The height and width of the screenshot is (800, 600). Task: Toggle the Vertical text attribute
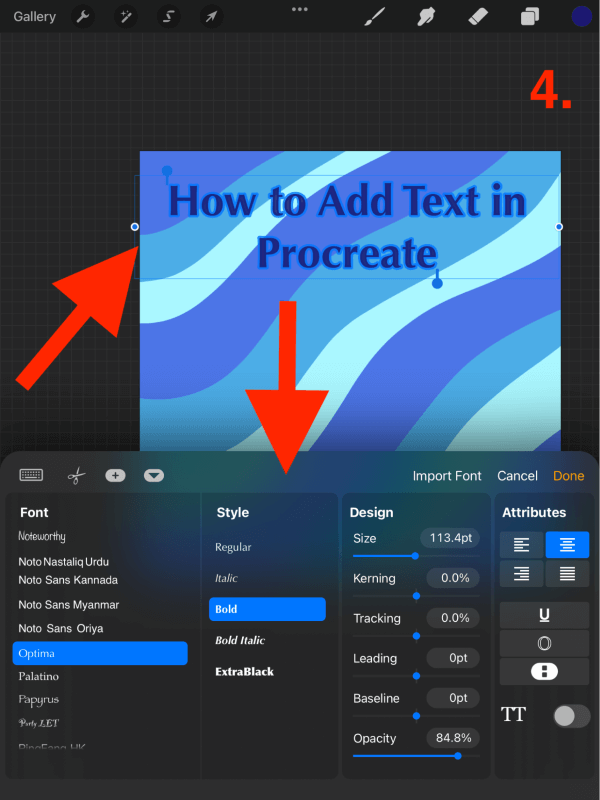(x=544, y=671)
